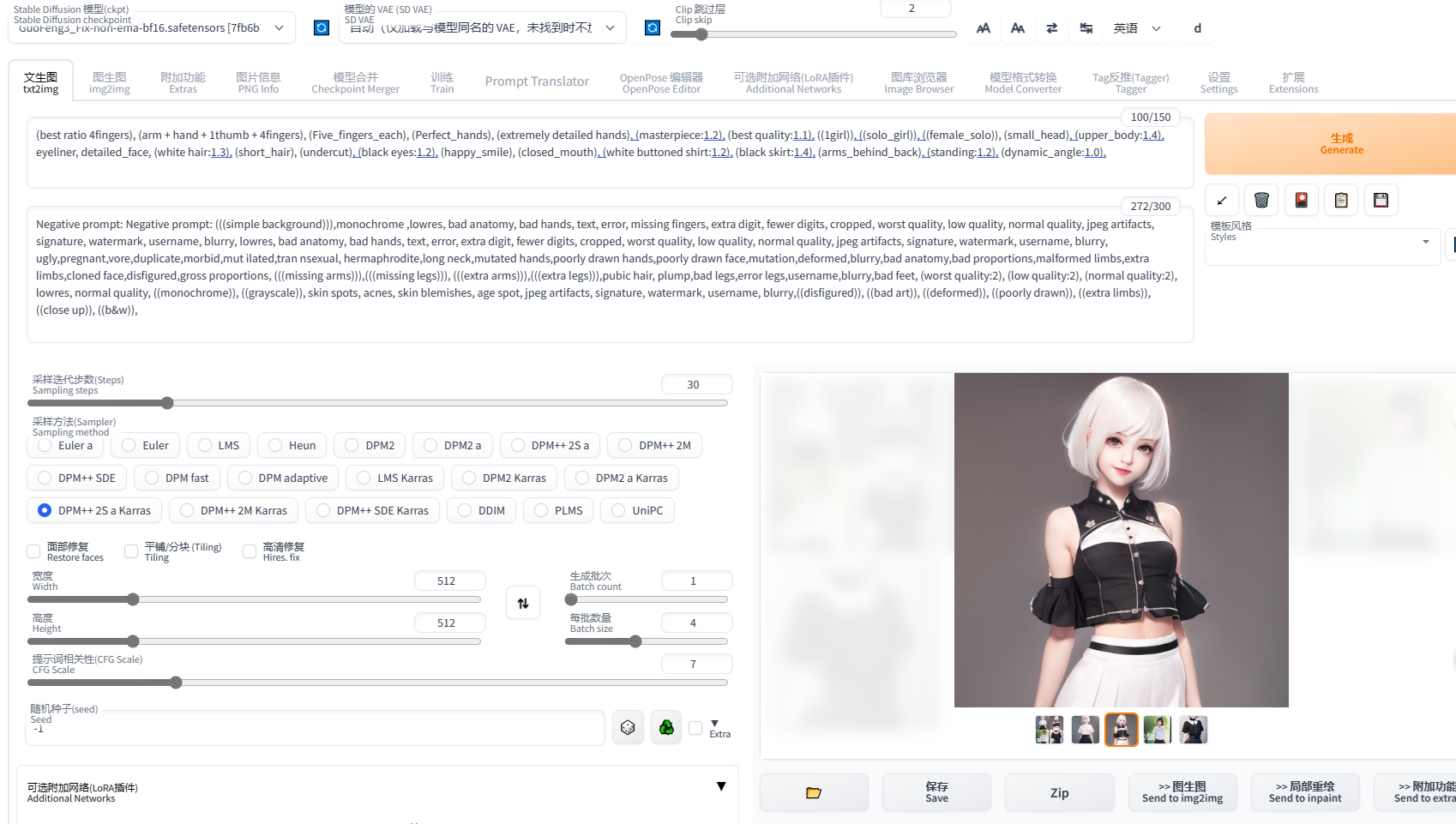The image size is (1456, 824).
Task: Select the first result thumbnail
Action: (x=1050, y=730)
